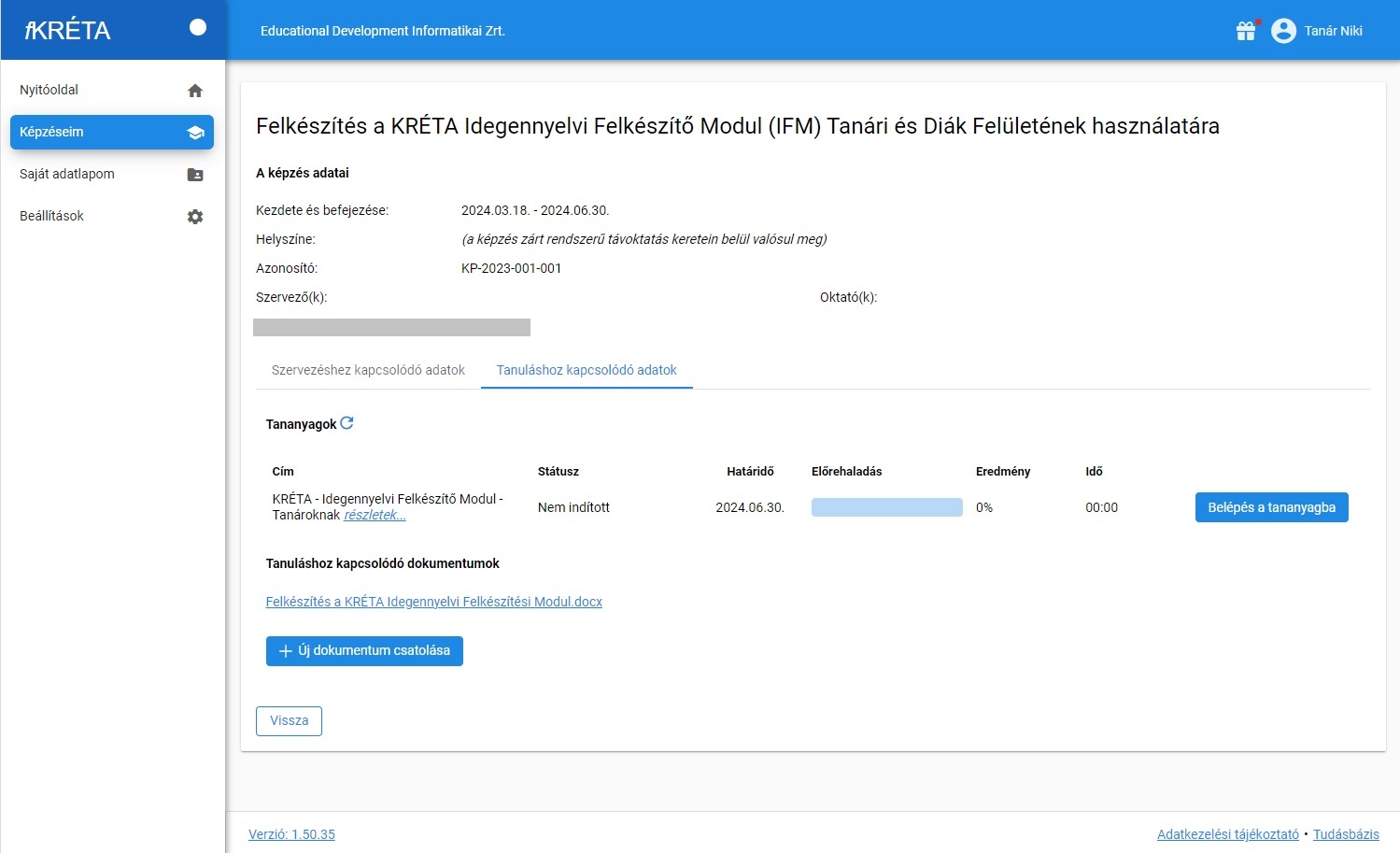The width and height of the screenshot is (1400, 853).
Task: Click the Határidő column header
Action: tap(750, 471)
